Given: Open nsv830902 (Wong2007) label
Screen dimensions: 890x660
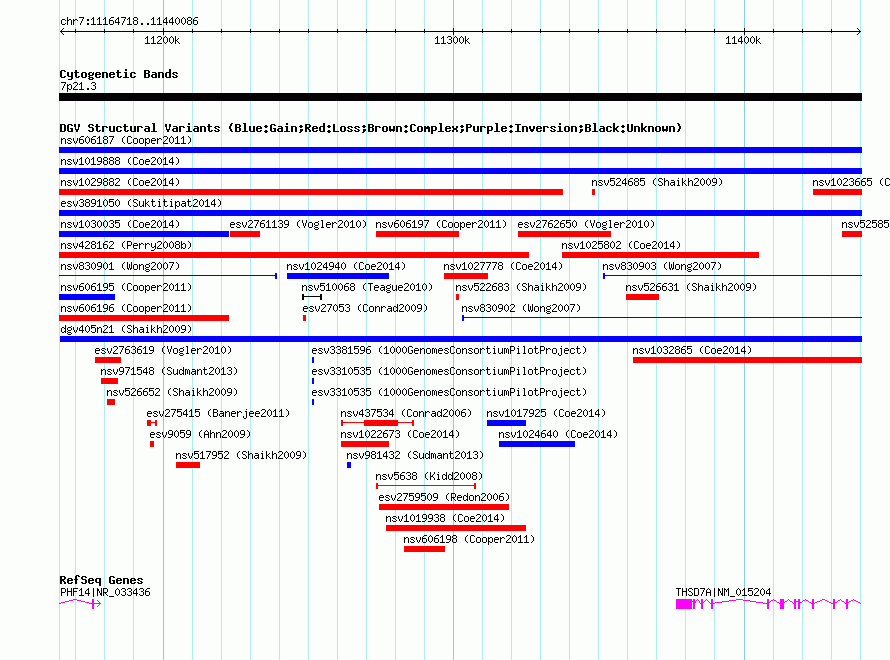Looking at the screenshot, I should (x=521, y=308).
